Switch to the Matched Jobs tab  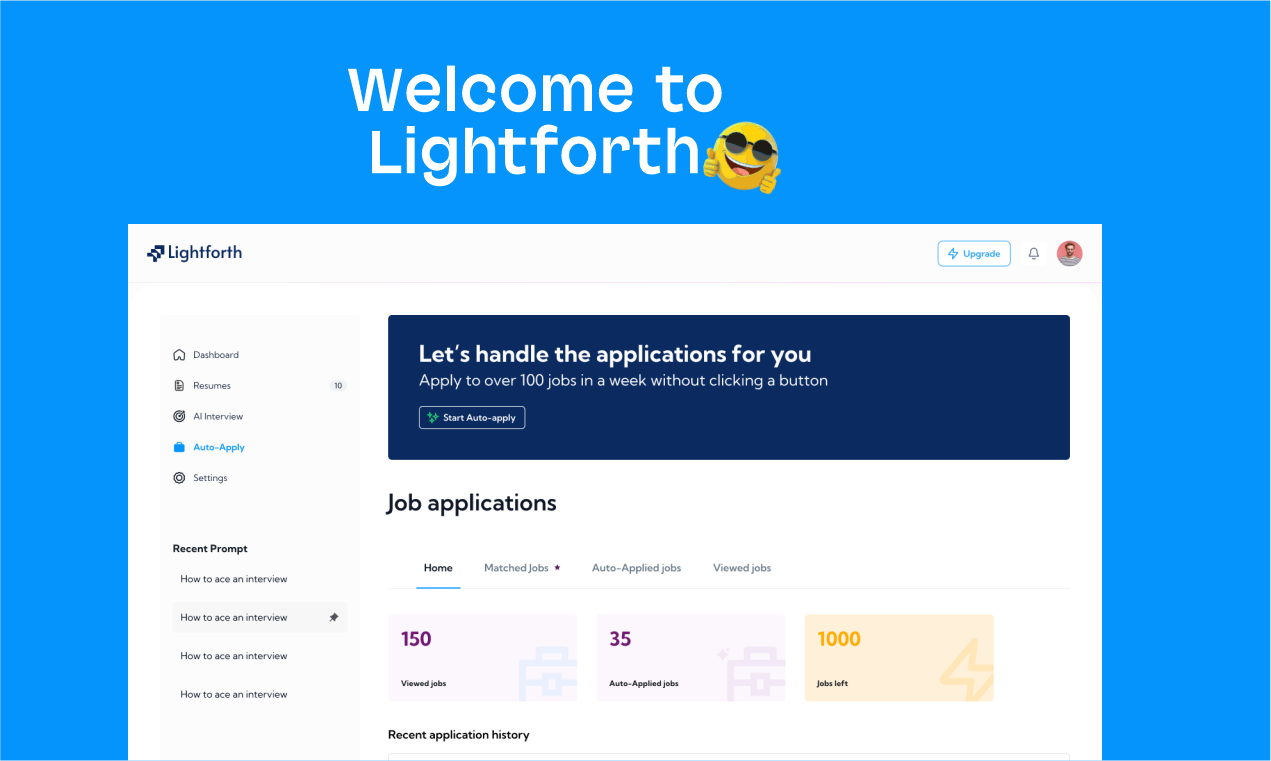point(516,568)
